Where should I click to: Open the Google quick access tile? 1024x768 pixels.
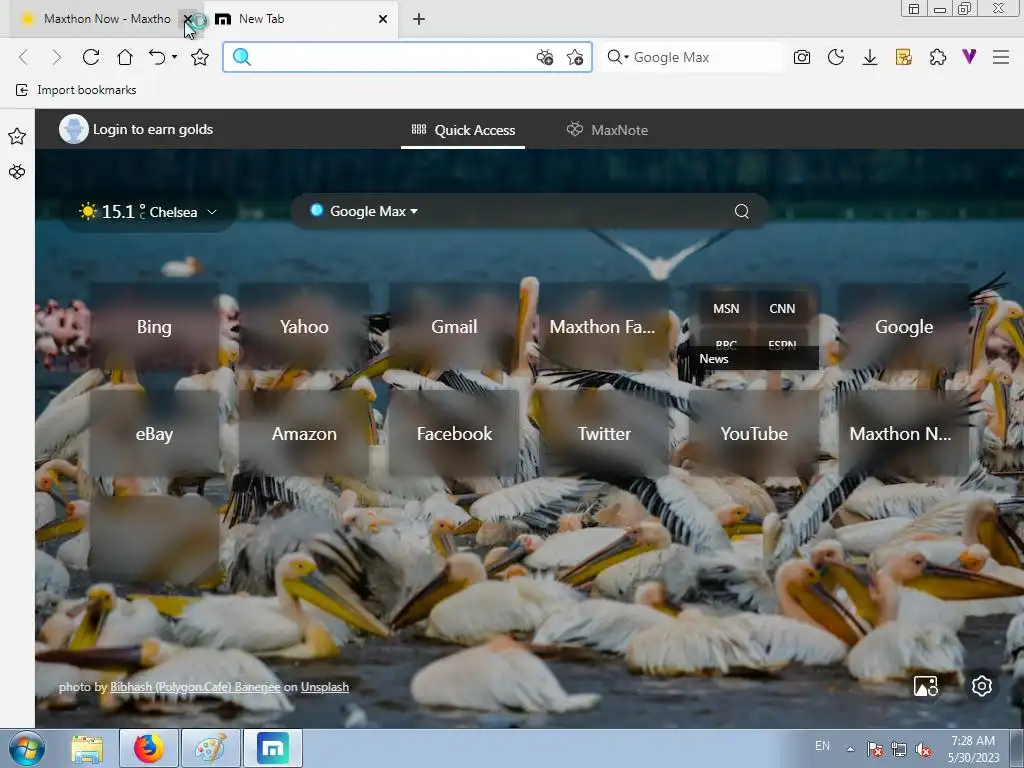click(904, 327)
